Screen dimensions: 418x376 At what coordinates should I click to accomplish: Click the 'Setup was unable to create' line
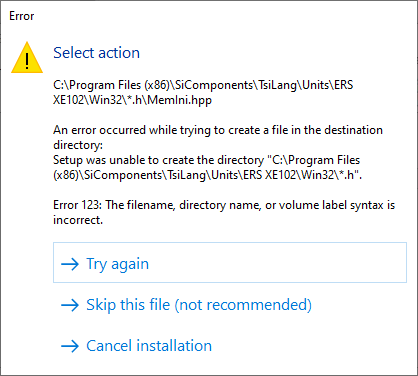pos(207,160)
